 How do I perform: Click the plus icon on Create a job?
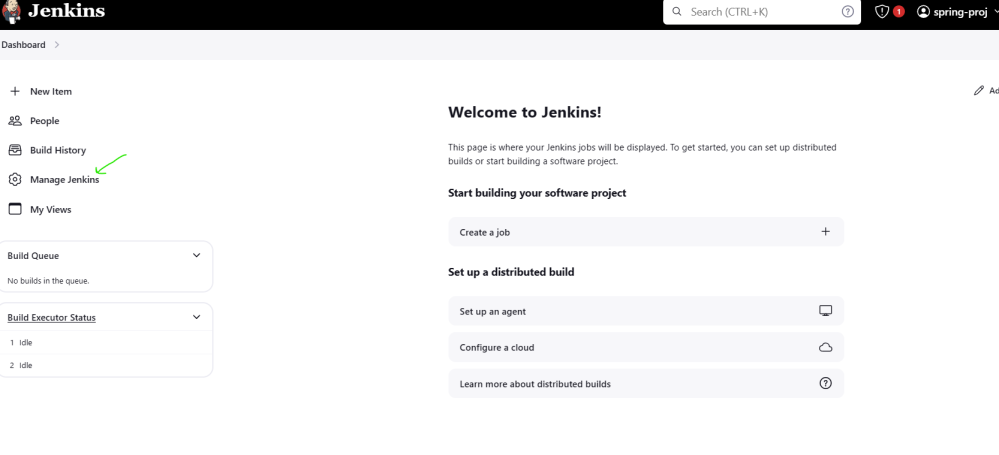825,232
